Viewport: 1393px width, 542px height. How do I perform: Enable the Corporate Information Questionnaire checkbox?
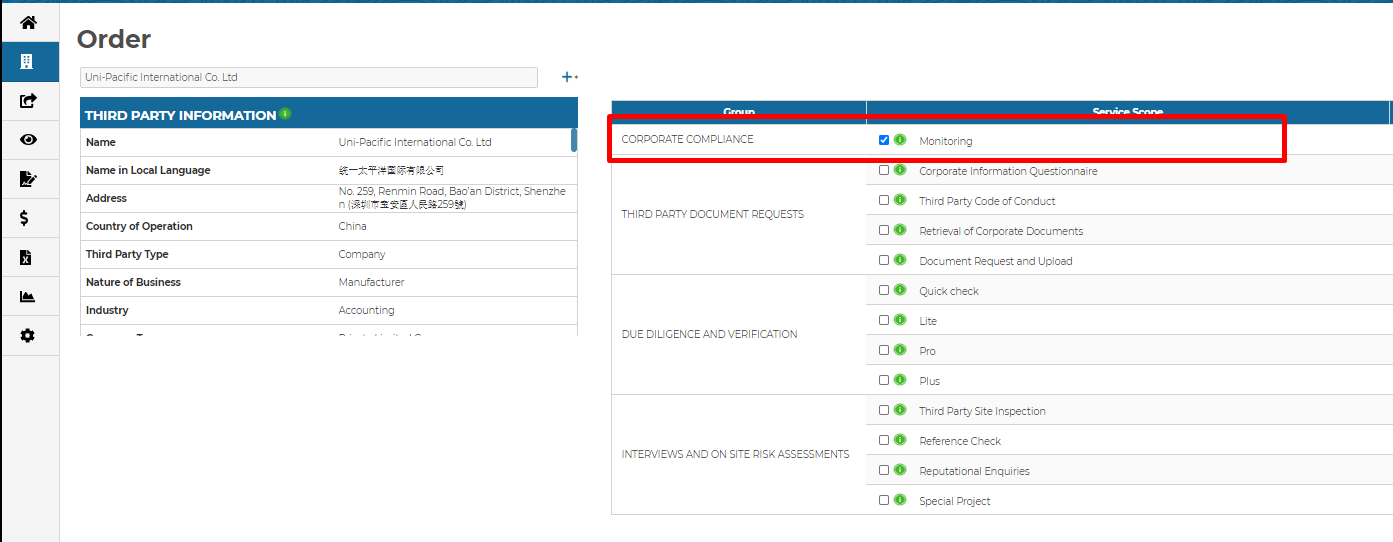(884, 170)
